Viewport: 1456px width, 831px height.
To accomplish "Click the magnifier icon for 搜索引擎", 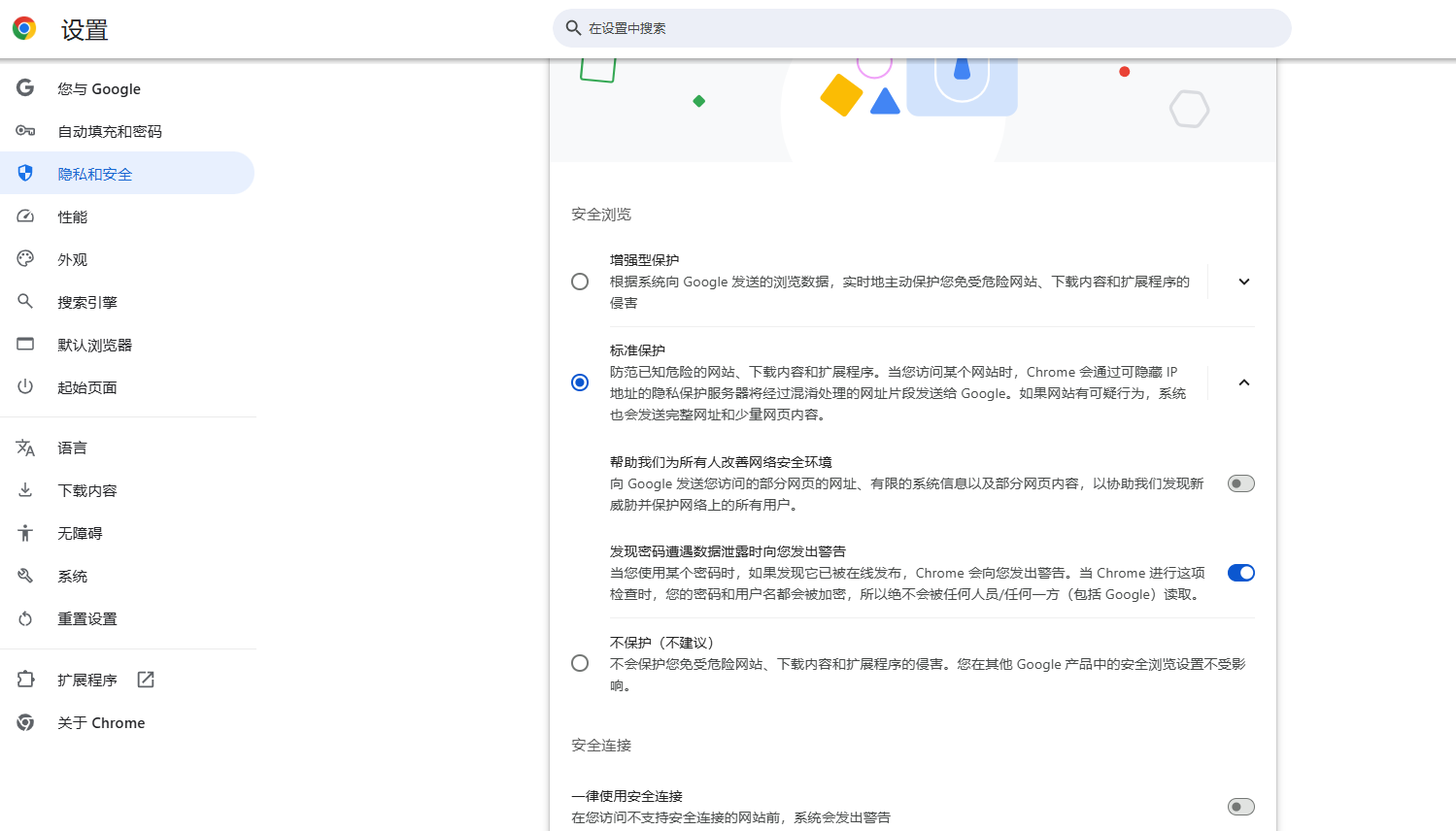I will point(25,301).
